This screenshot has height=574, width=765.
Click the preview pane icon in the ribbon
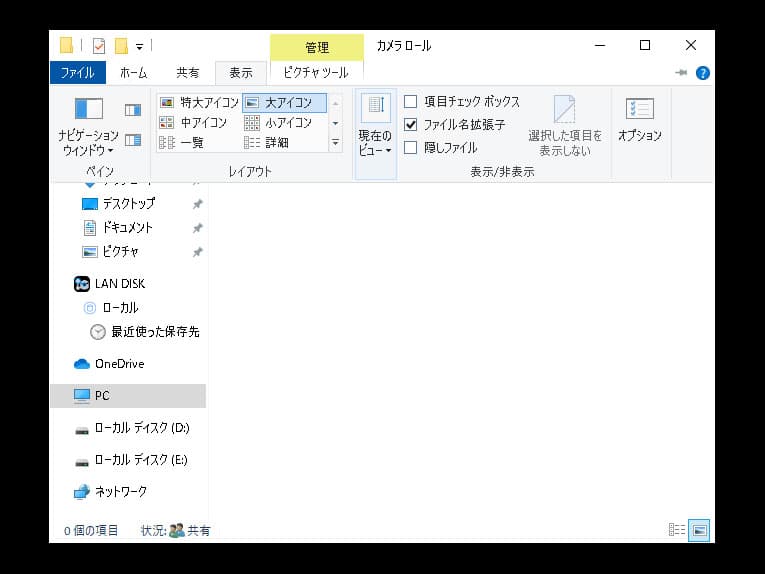point(133,110)
